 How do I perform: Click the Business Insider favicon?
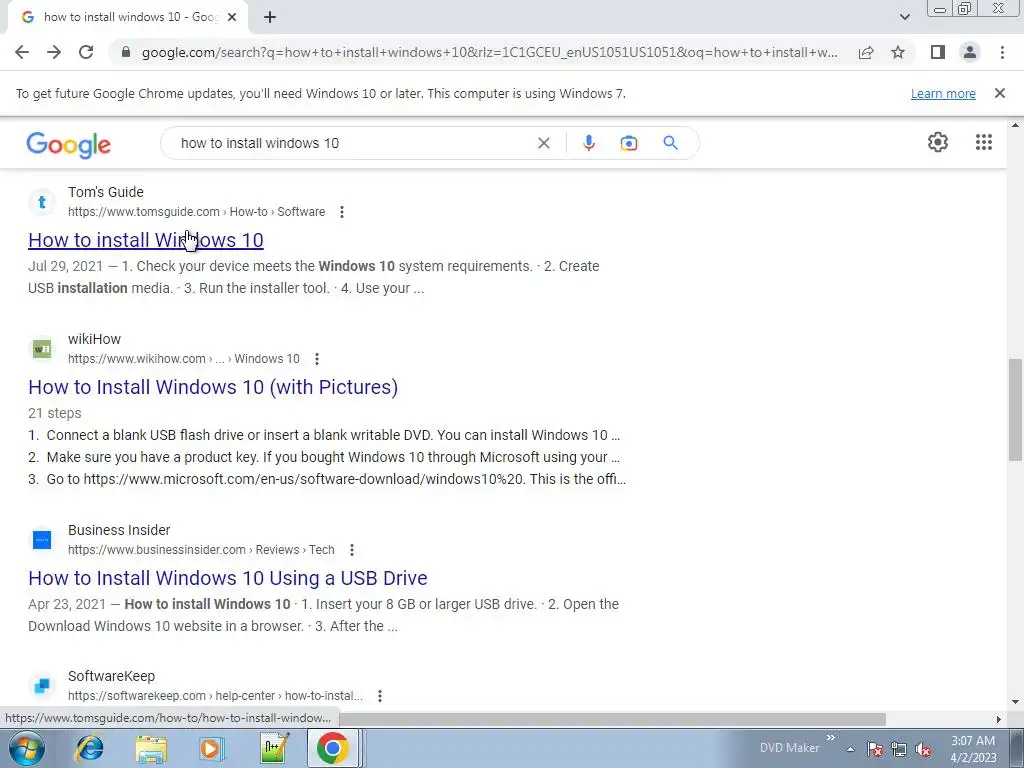coord(42,540)
